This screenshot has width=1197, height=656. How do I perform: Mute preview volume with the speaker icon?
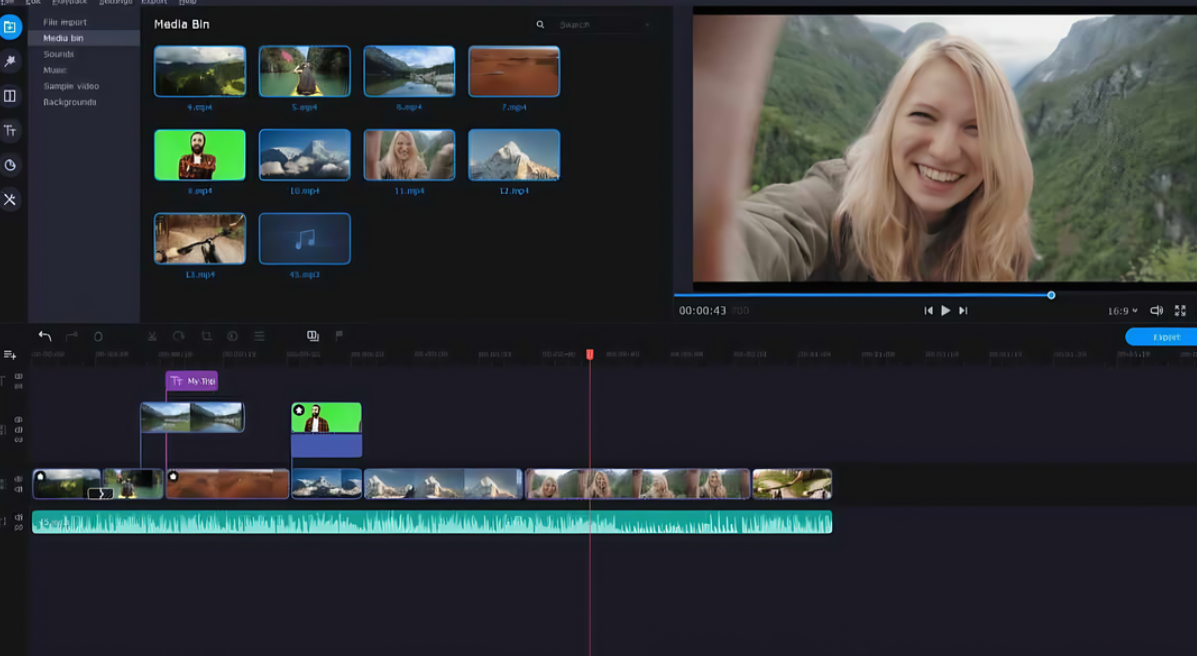tap(1157, 310)
